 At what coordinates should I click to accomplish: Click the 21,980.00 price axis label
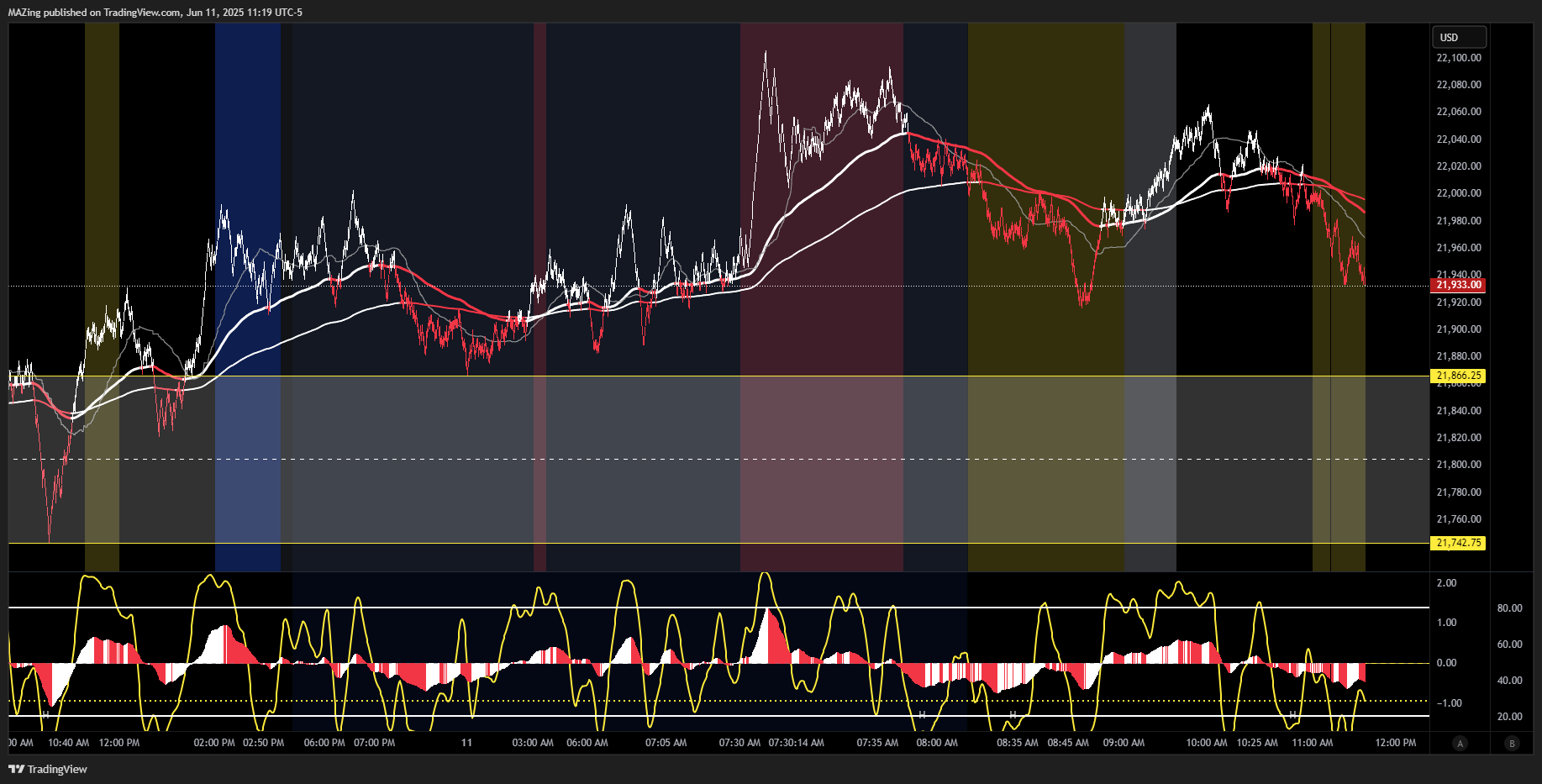[x=1459, y=221]
